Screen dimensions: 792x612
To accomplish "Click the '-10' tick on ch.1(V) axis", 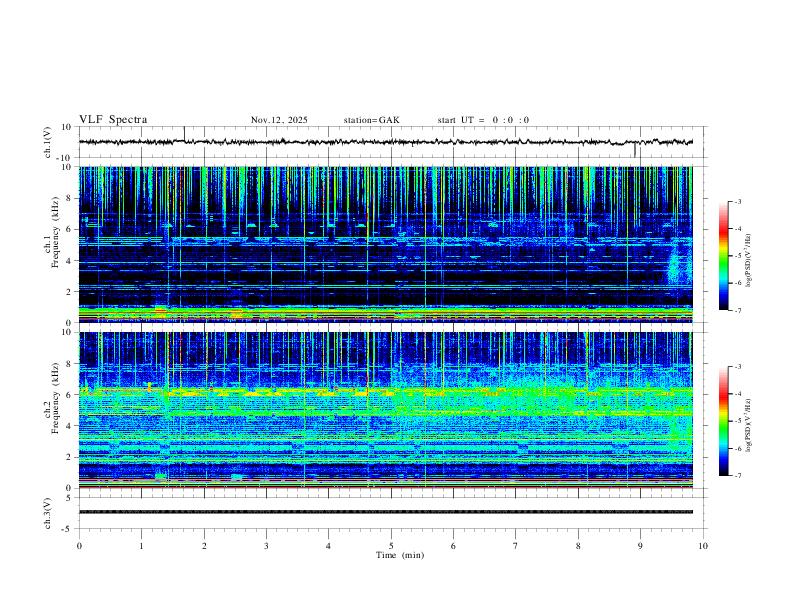I will [64, 158].
